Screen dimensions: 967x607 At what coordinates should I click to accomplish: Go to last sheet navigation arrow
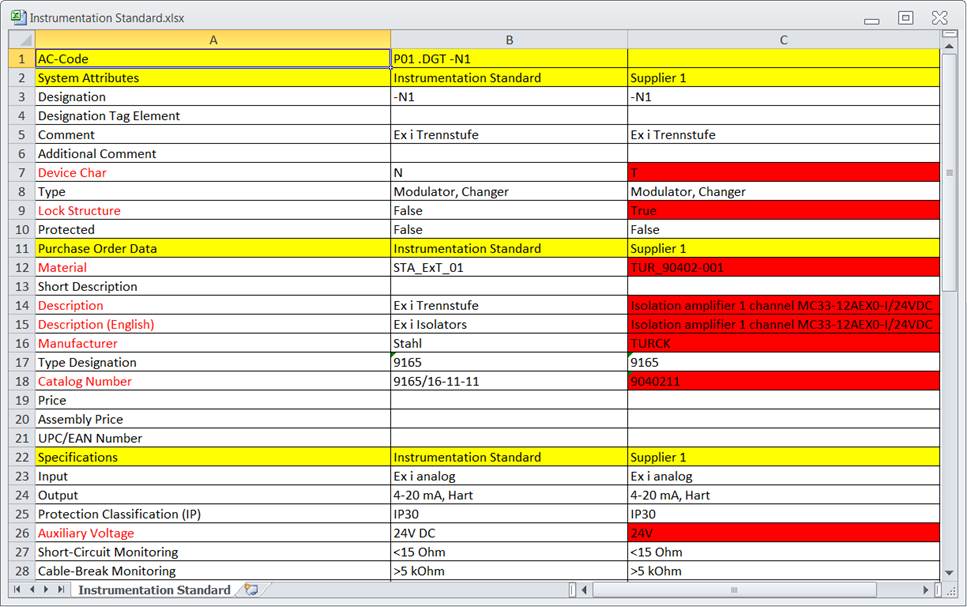(60, 590)
